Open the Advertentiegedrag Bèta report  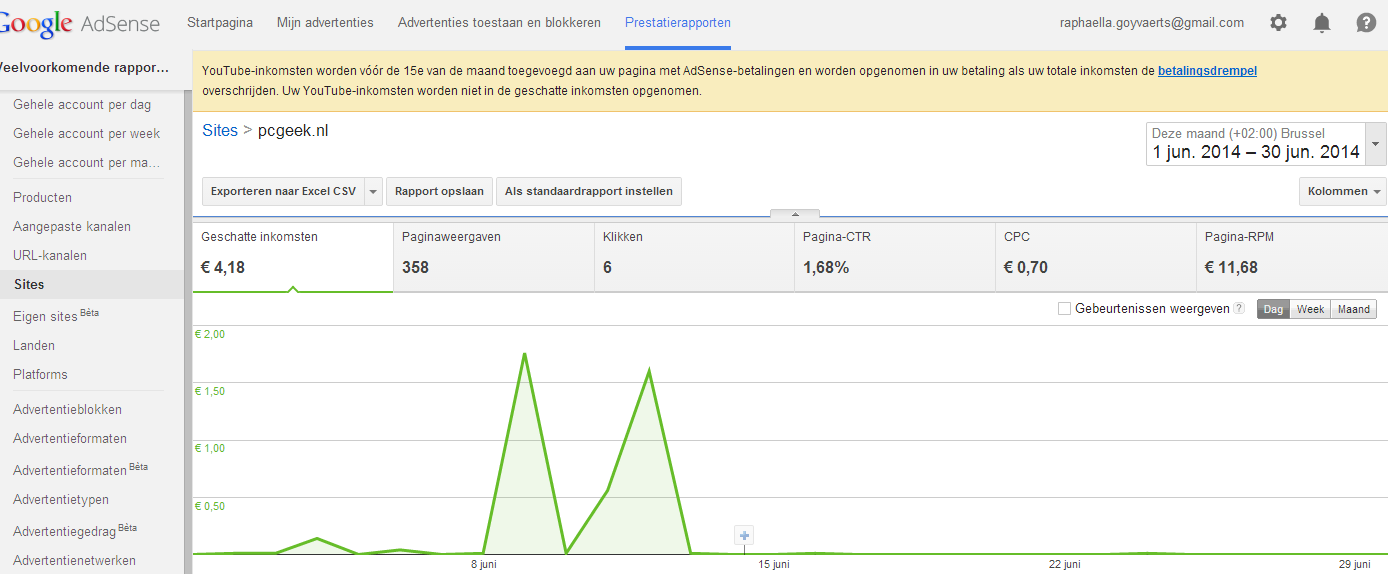coord(75,529)
